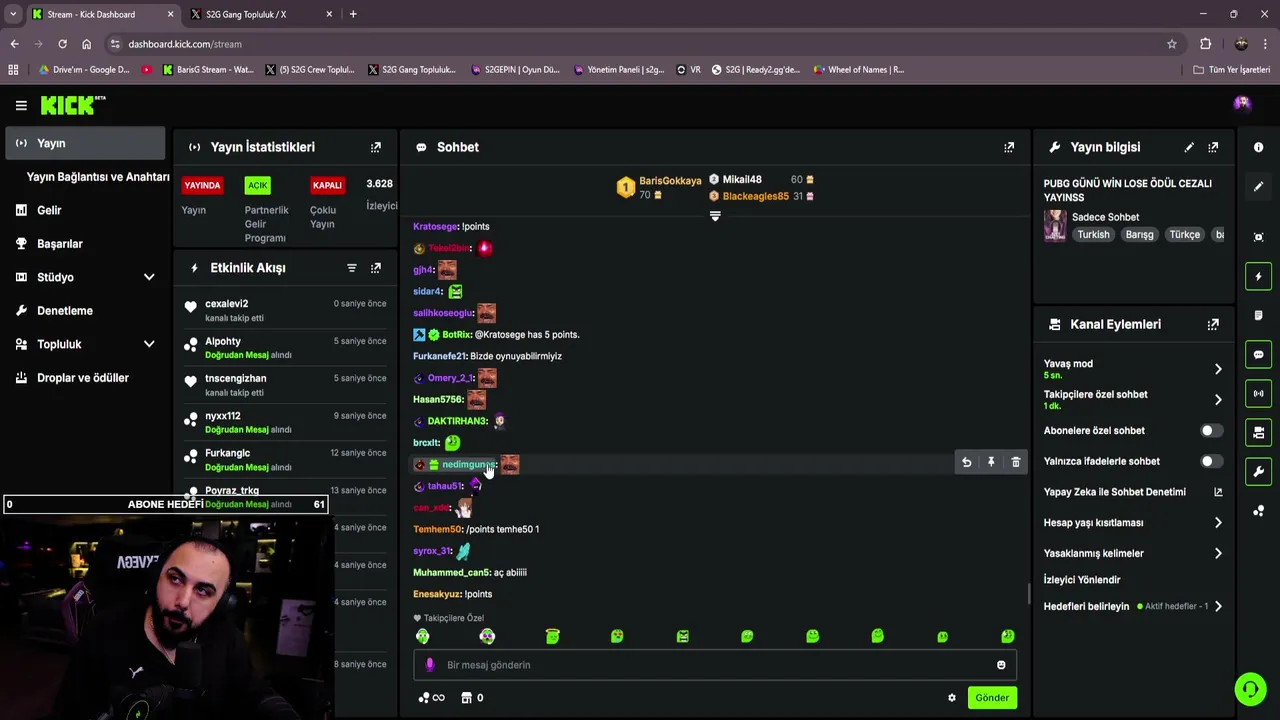The height and width of the screenshot is (720, 1280).
Task: Toggle the lightning activity panel in the right sidebar
Action: [x=1258, y=277]
